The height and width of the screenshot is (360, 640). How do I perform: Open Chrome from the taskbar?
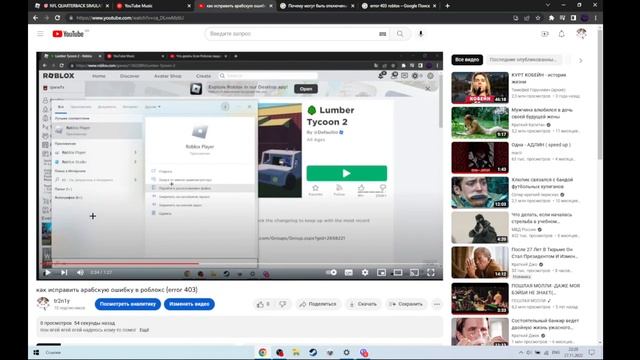point(262,352)
